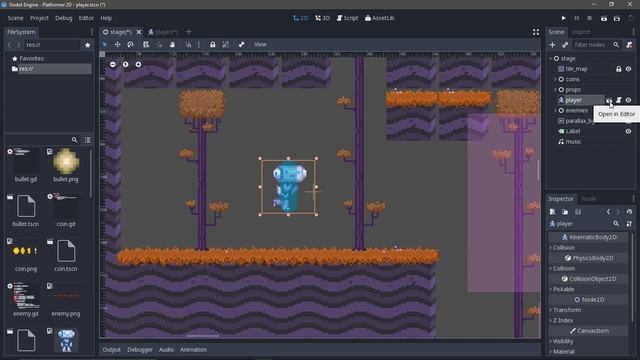
Task: Switch to the 3D workspace
Action: [x=322, y=18]
